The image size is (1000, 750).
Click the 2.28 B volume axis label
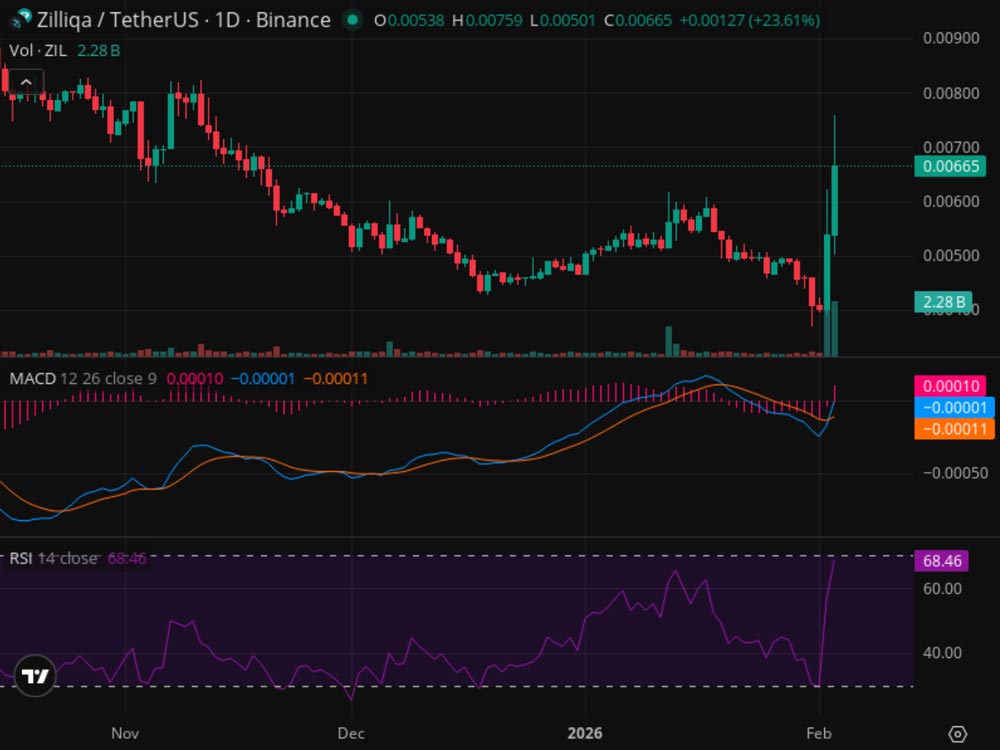pos(943,302)
